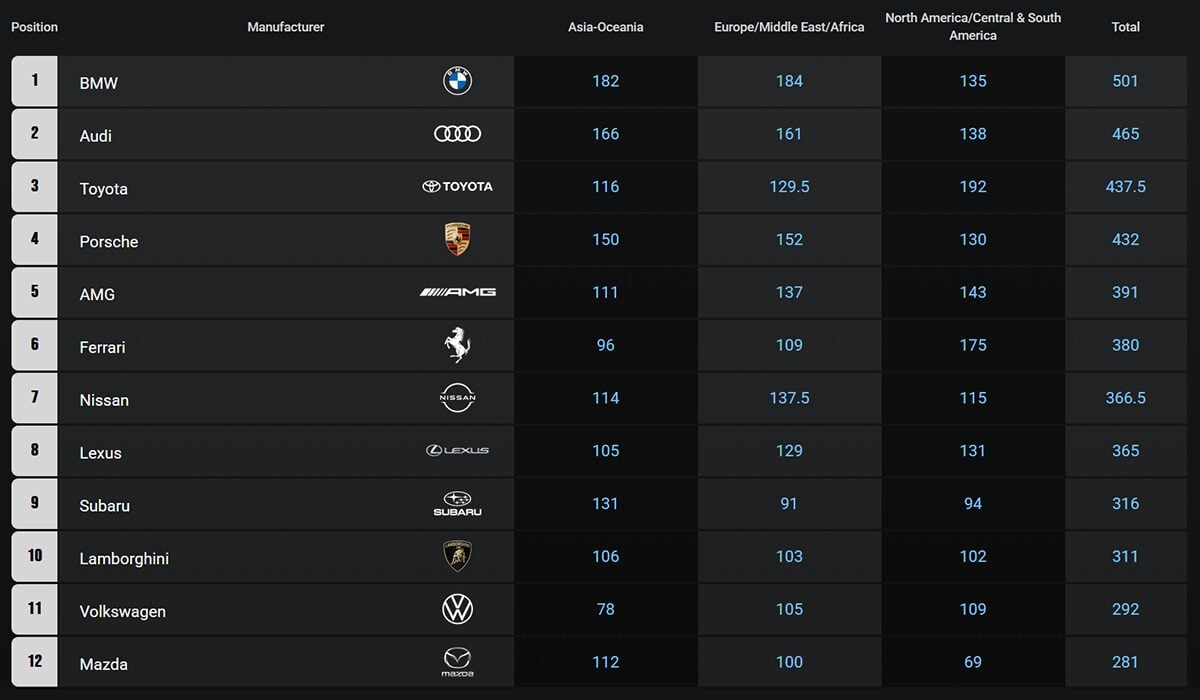
Task: Click the Audi four rings logo
Action: click(457, 134)
